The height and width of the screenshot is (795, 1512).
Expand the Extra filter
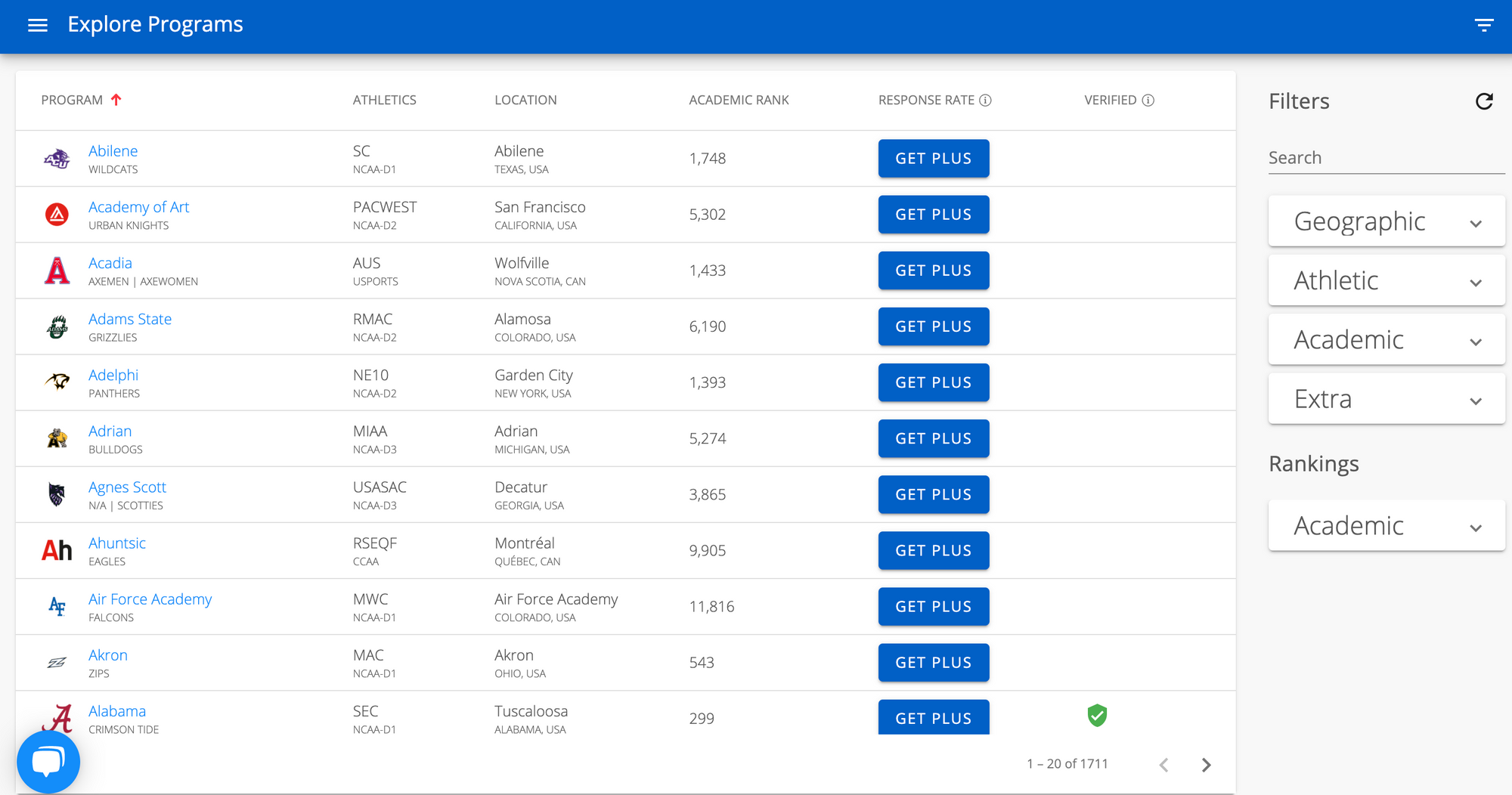click(x=1387, y=399)
